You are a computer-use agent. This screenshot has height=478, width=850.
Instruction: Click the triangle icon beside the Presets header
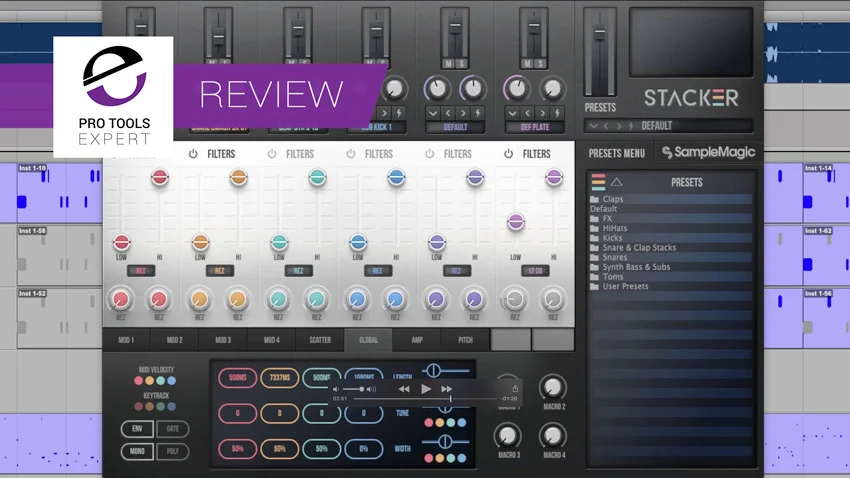pyautogui.click(x=616, y=182)
